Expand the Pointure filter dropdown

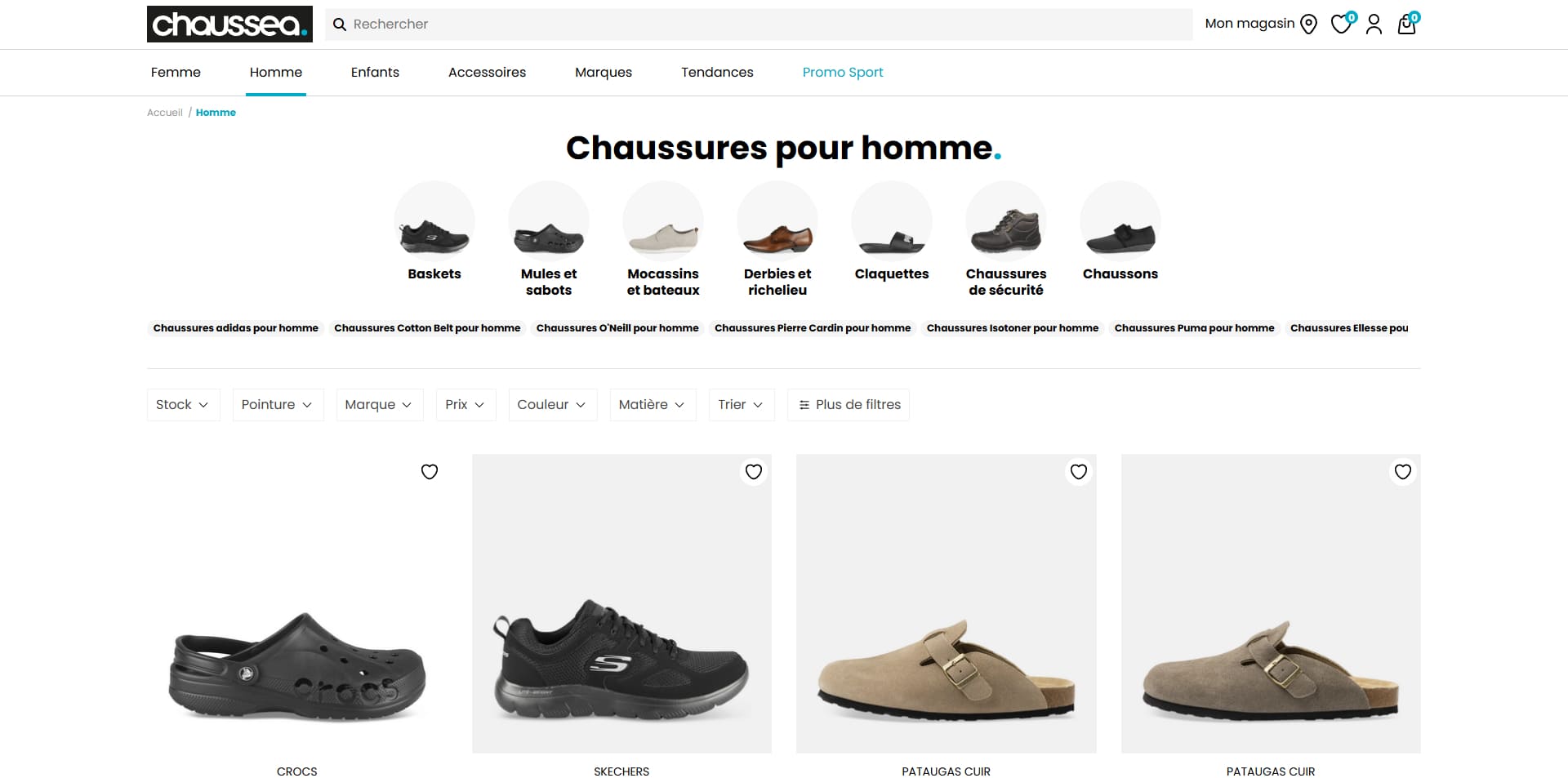point(278,405)
